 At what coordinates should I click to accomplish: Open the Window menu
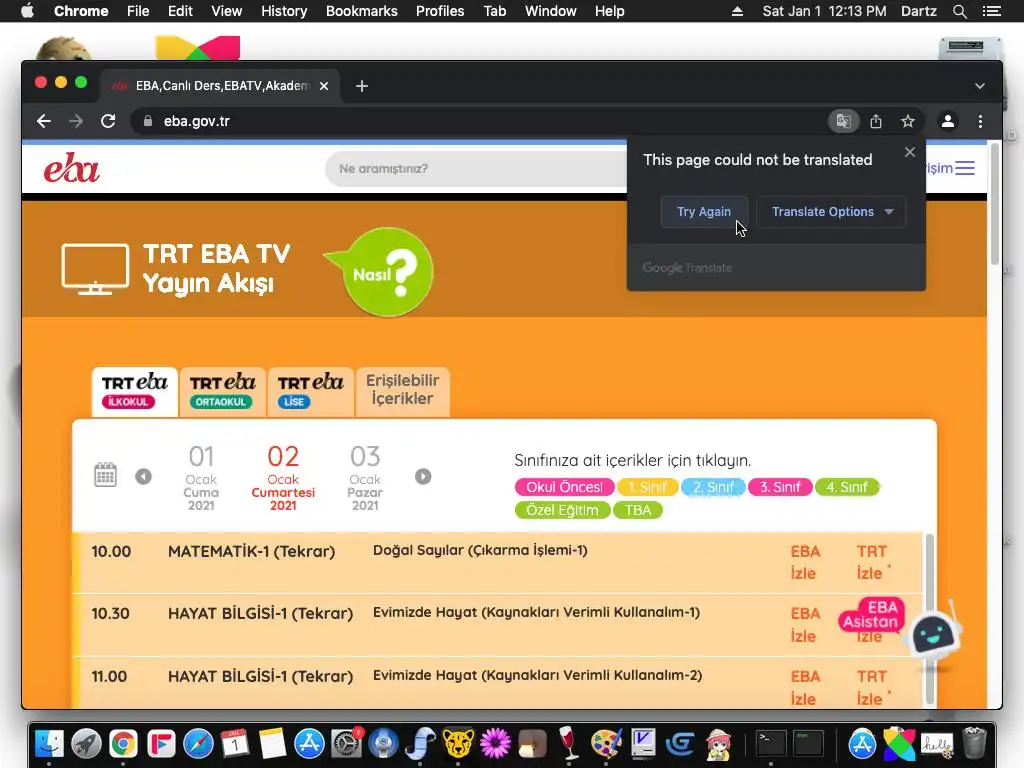[551, 11]
